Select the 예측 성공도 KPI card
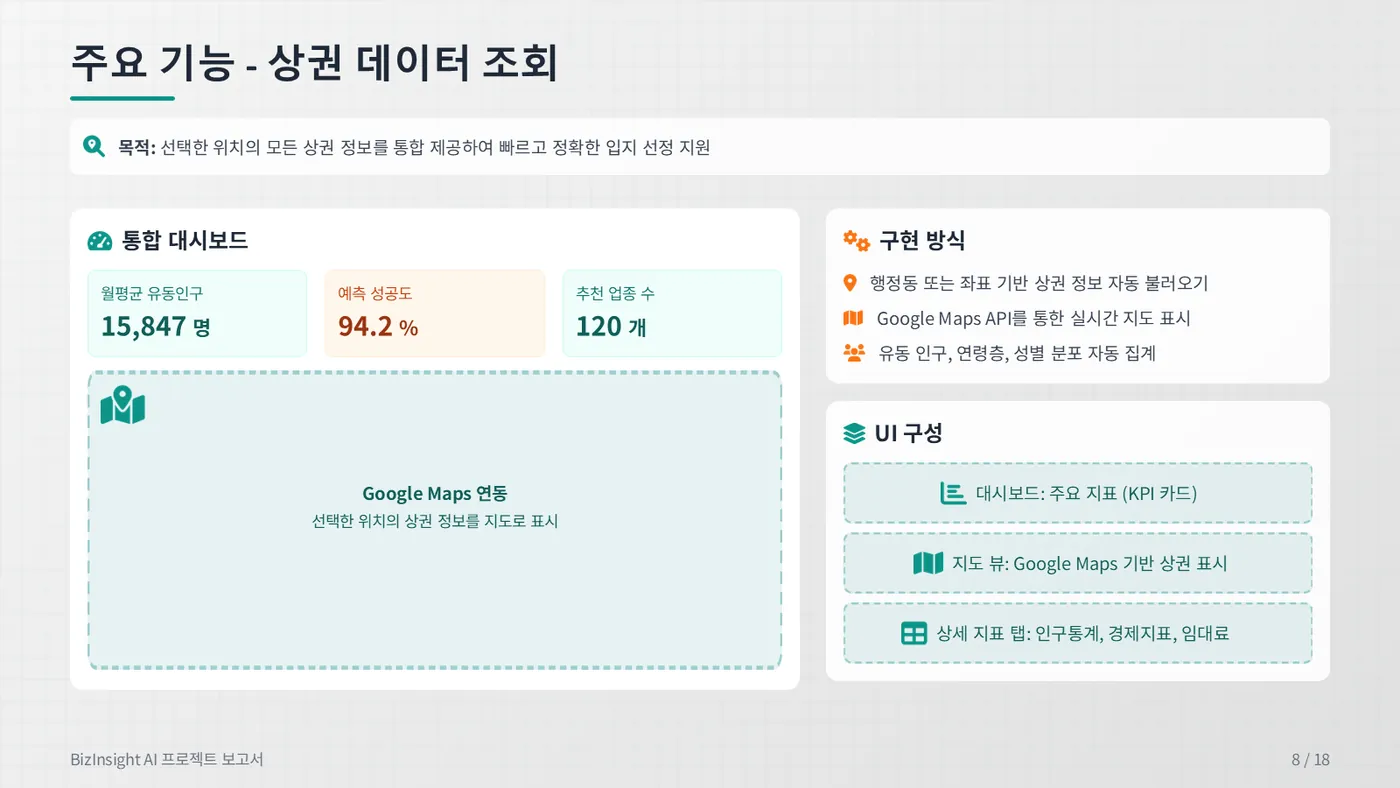 (x=435, y=313)
